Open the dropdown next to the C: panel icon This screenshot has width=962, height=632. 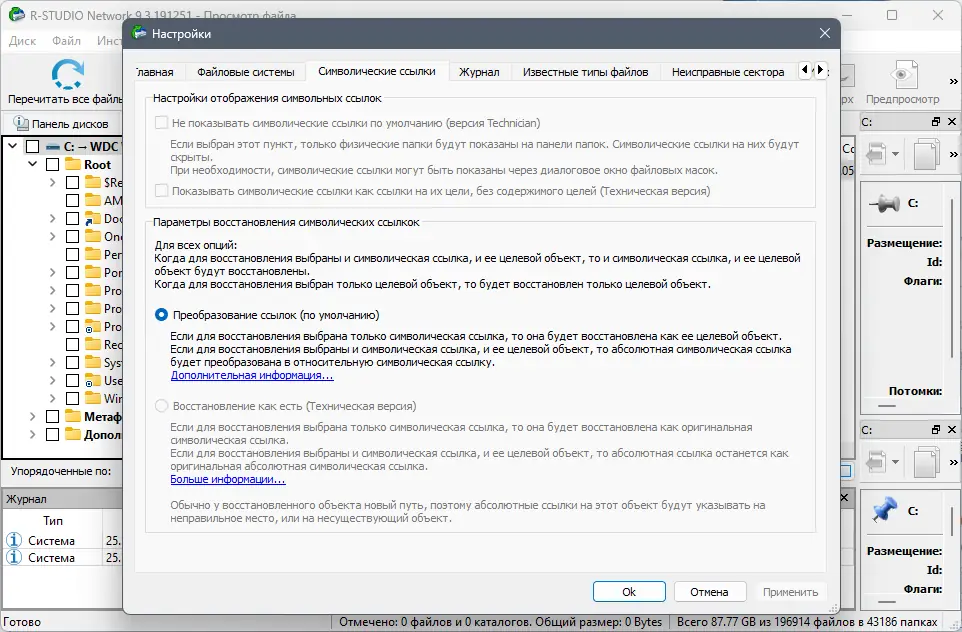pyautogui.click(x=893, y=154)
